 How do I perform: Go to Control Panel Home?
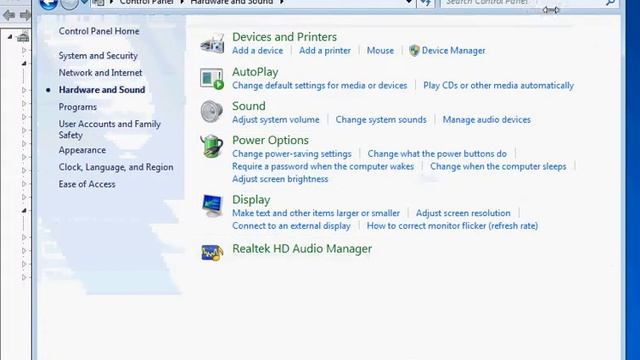[99, 31]
